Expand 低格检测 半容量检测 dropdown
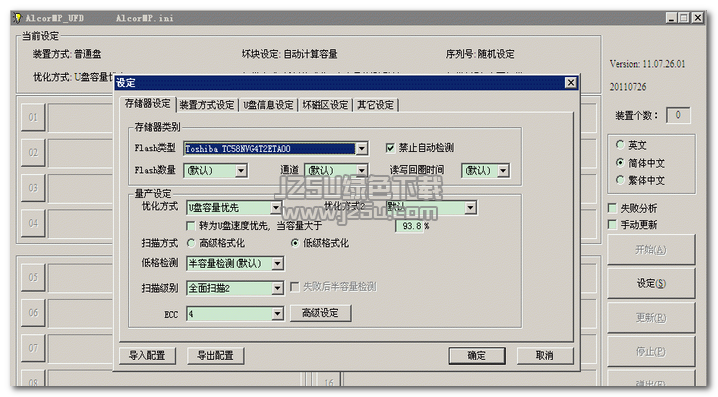718x397 pixels. pos(277,263)
